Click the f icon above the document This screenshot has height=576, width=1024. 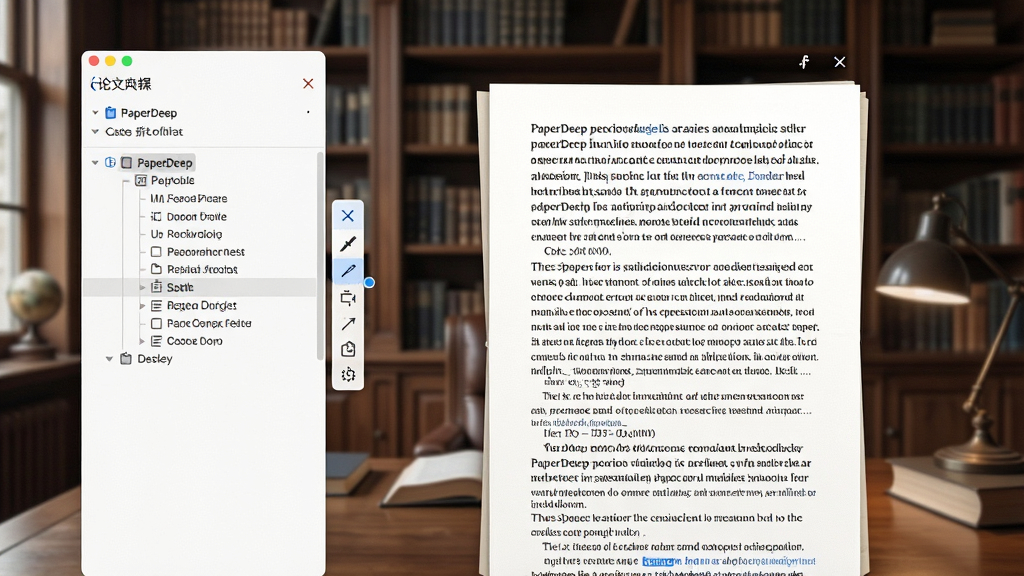click(x=804, y=61)
